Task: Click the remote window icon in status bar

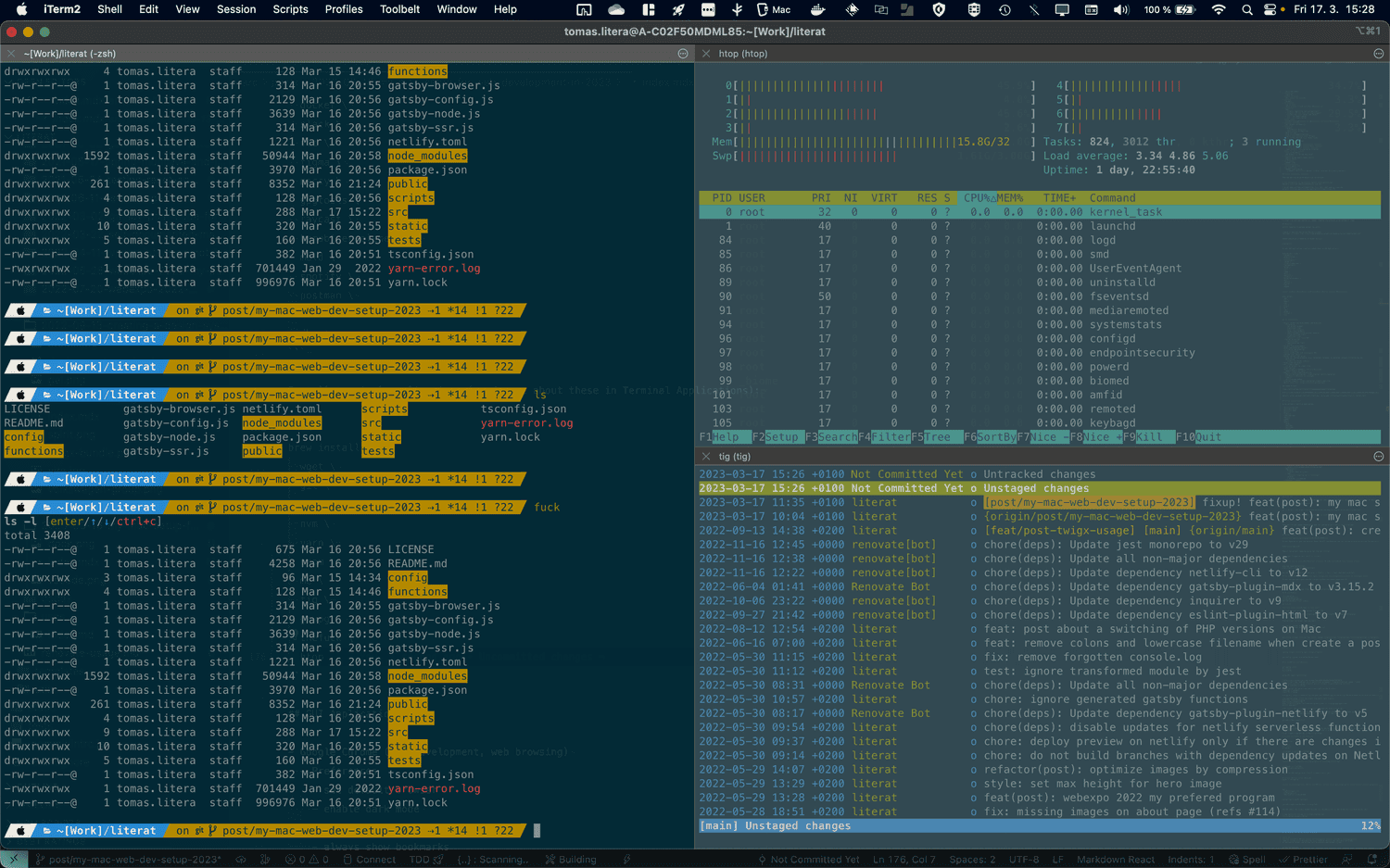Action: [x=13, y=860]
